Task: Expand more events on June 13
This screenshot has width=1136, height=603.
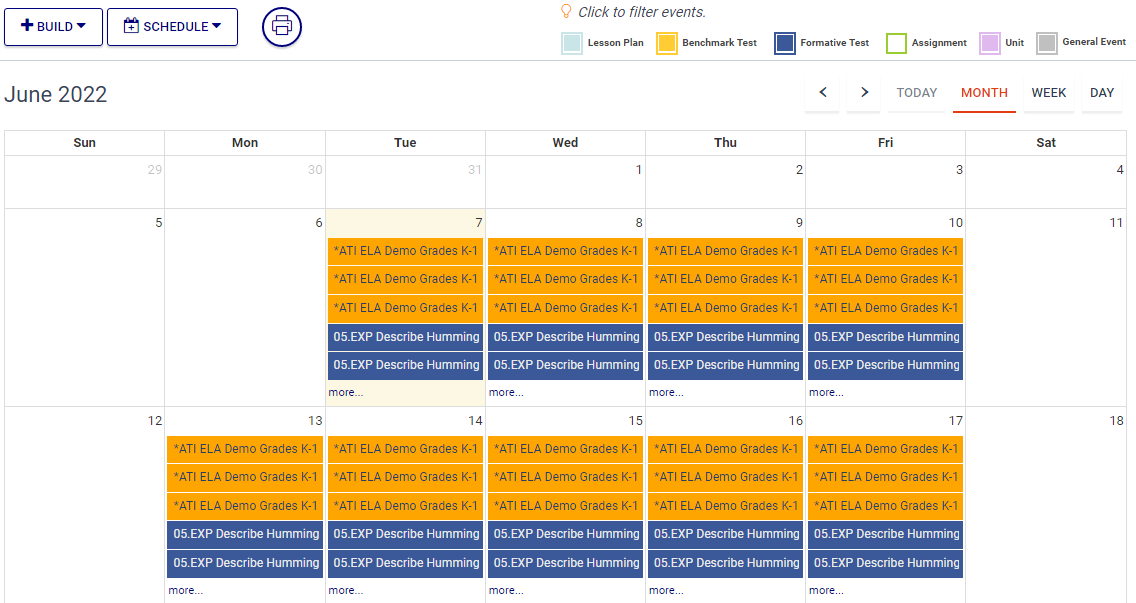Action: (185, 590)
